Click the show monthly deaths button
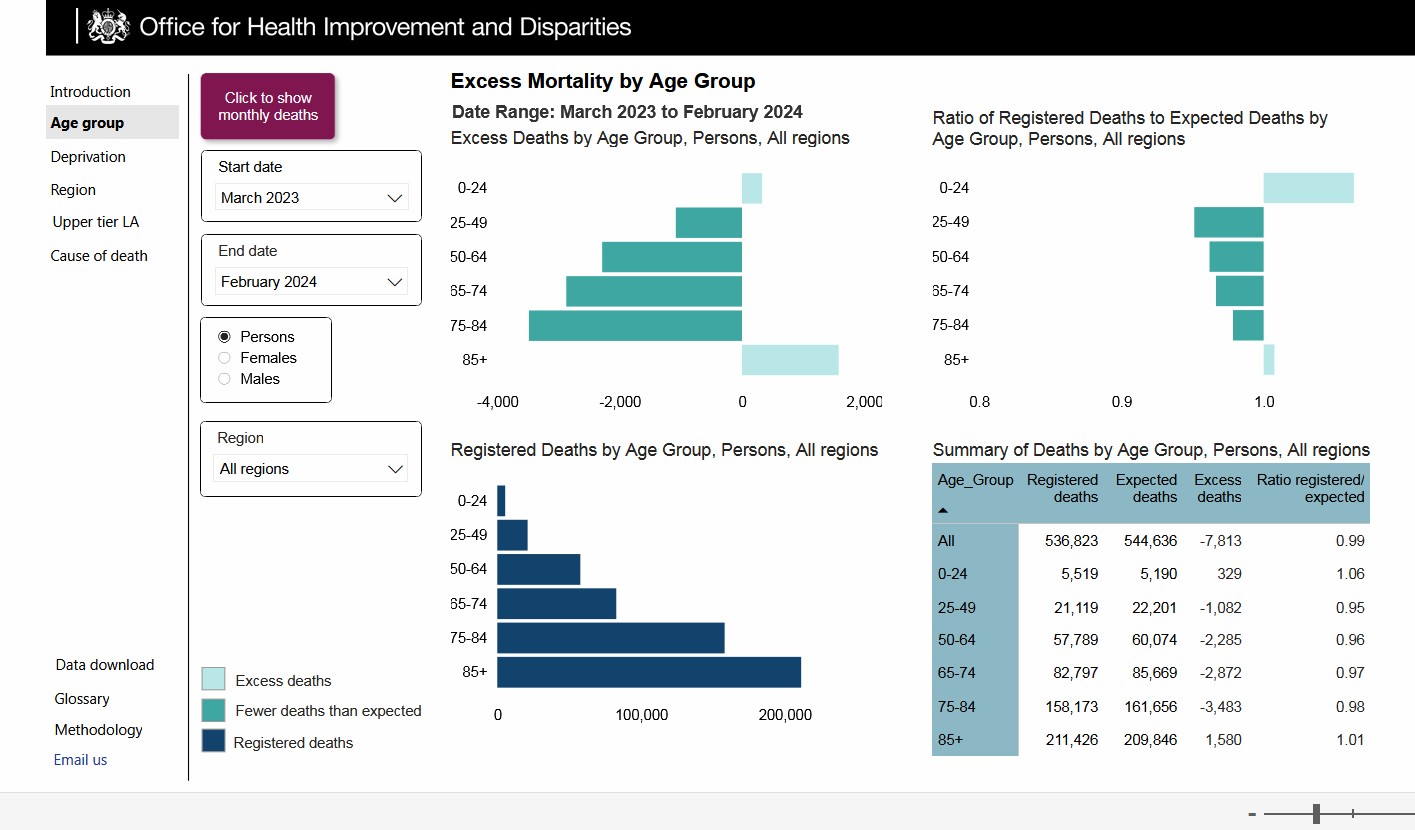 [268, 106]
